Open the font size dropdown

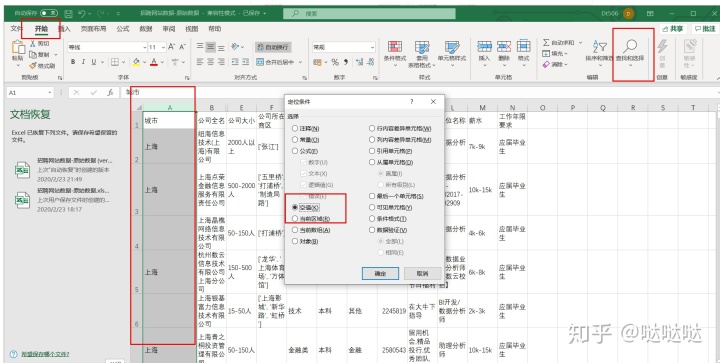(x=163, y=47)
